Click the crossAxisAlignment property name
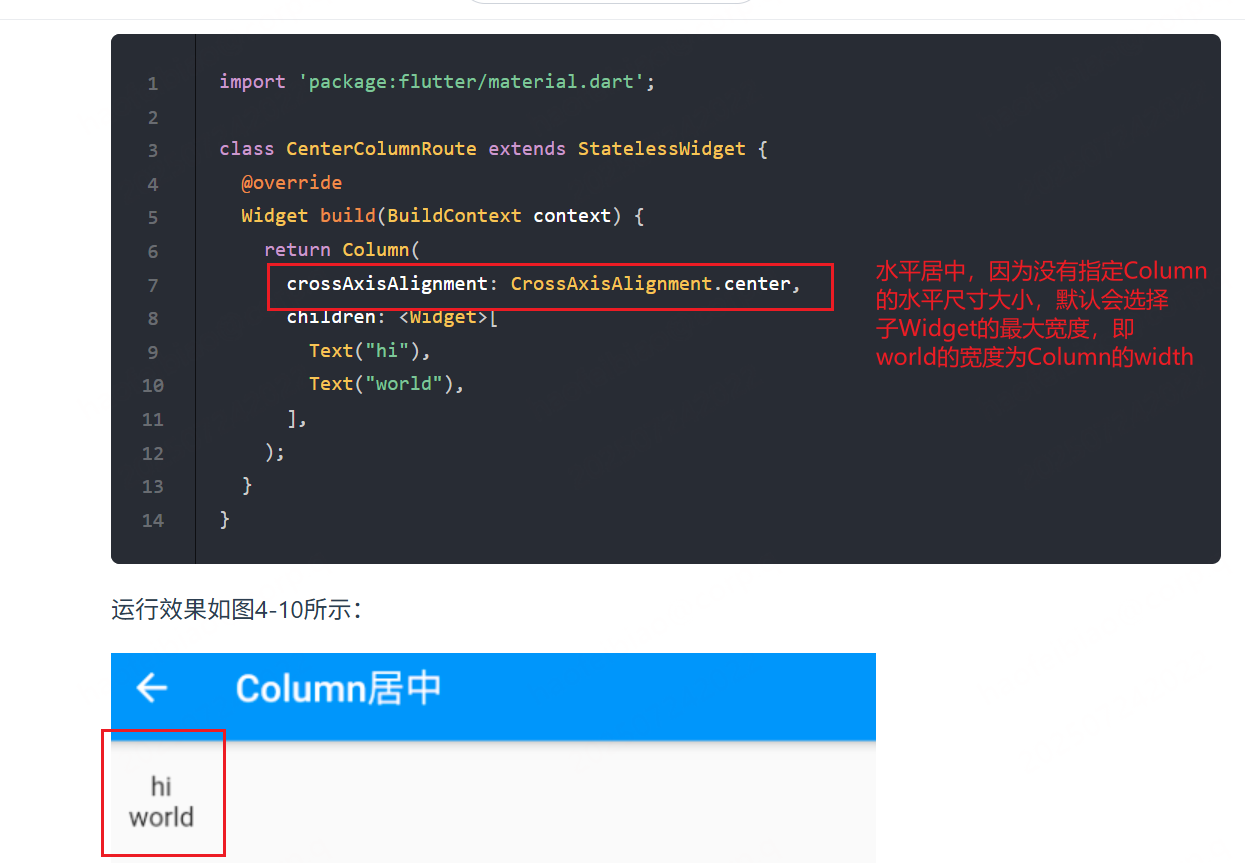 (x=387, y=283)
